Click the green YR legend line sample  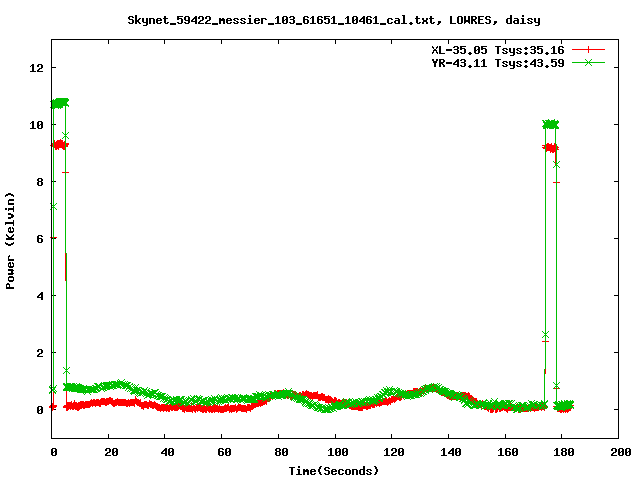pos(588,62)
